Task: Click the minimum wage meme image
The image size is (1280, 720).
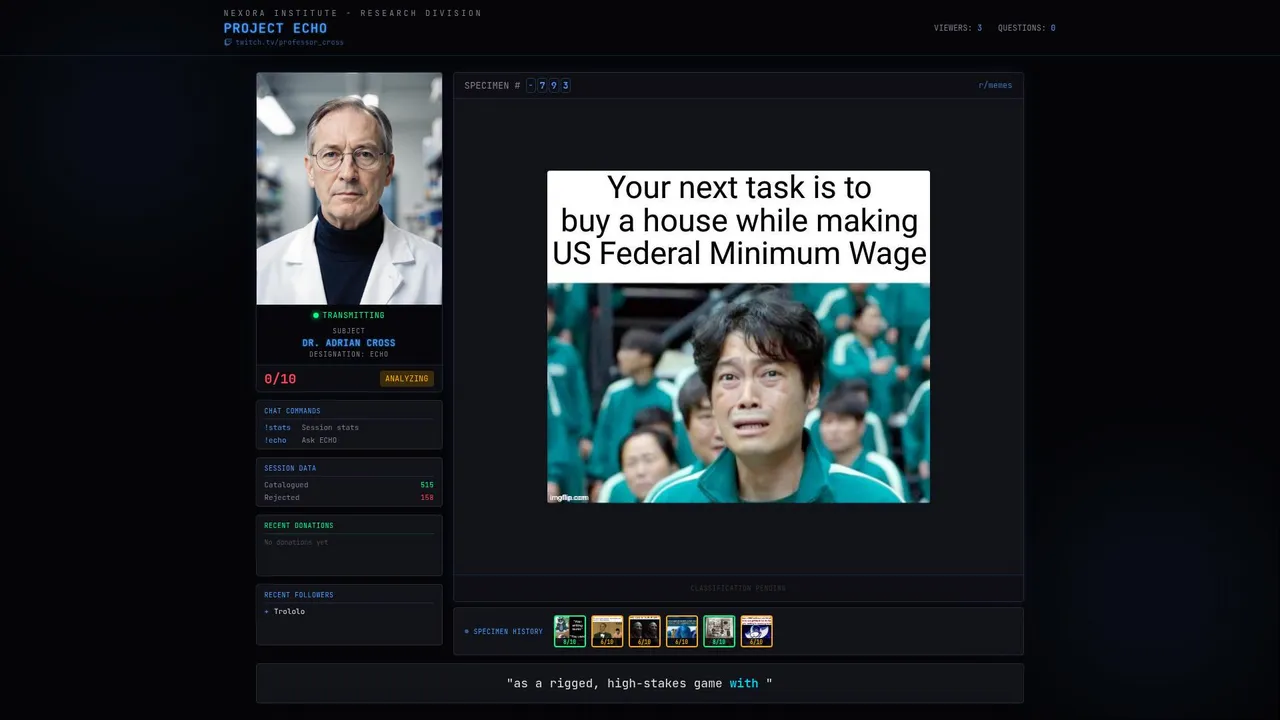Action: [738, 337]
